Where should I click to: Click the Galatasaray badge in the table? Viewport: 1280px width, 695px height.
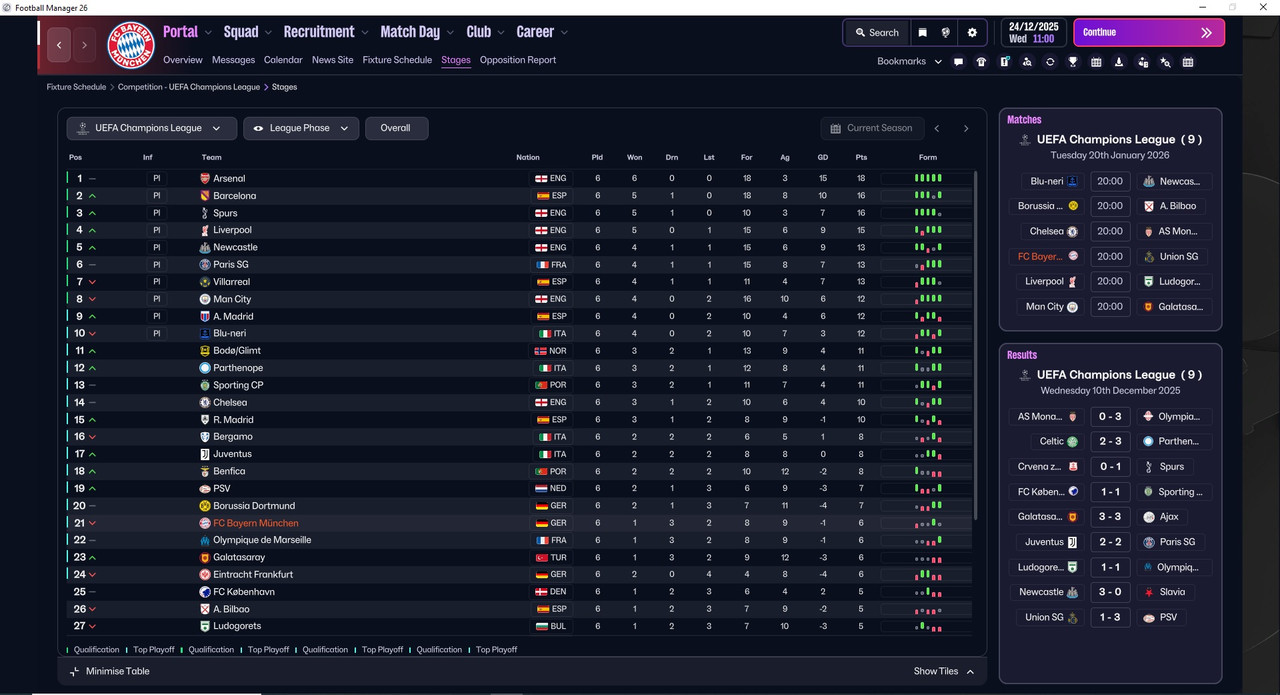click(205, 557)
